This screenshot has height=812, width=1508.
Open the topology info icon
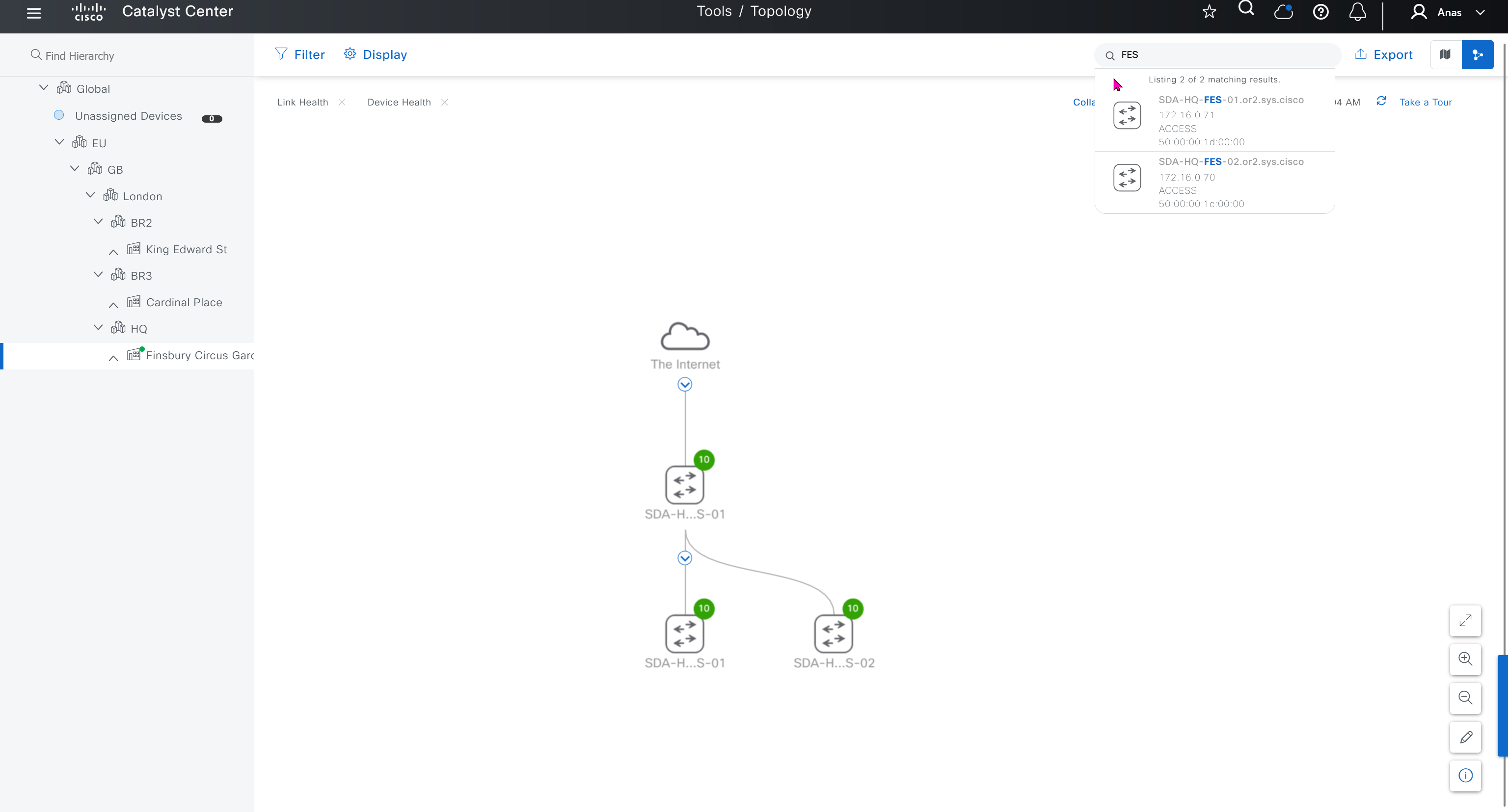[1465, 776]
